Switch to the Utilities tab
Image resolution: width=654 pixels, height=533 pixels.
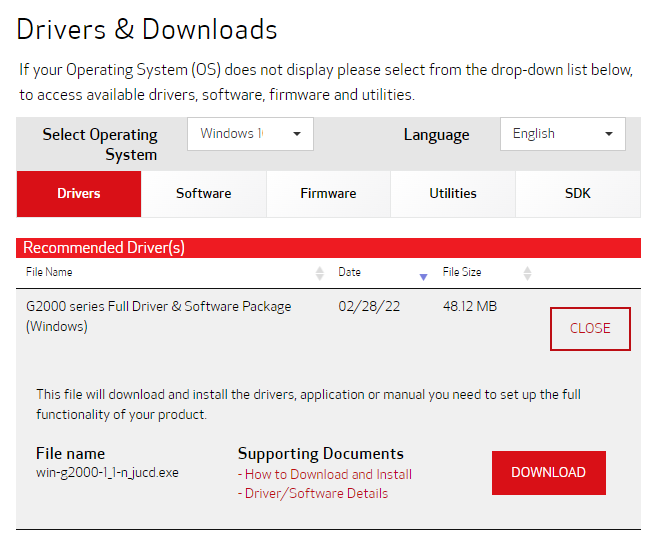(453, 194)
